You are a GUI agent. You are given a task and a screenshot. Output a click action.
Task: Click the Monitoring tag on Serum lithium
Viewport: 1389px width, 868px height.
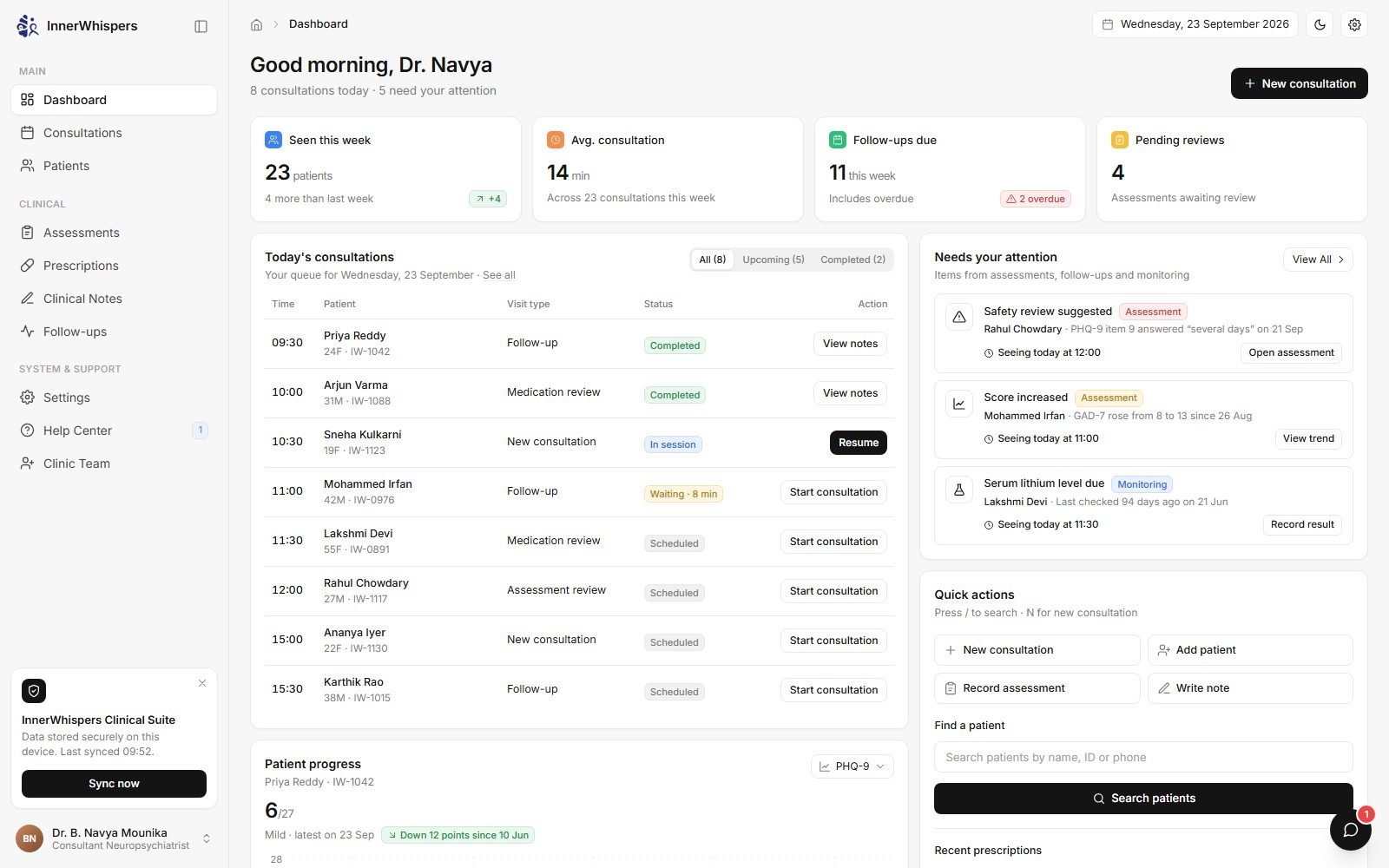[x=1142, y=484]
